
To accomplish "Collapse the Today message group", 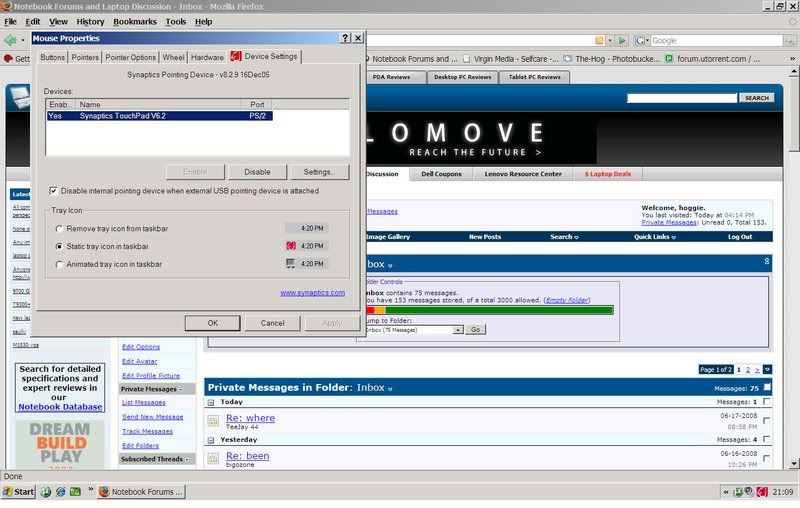I will point(211,402).
